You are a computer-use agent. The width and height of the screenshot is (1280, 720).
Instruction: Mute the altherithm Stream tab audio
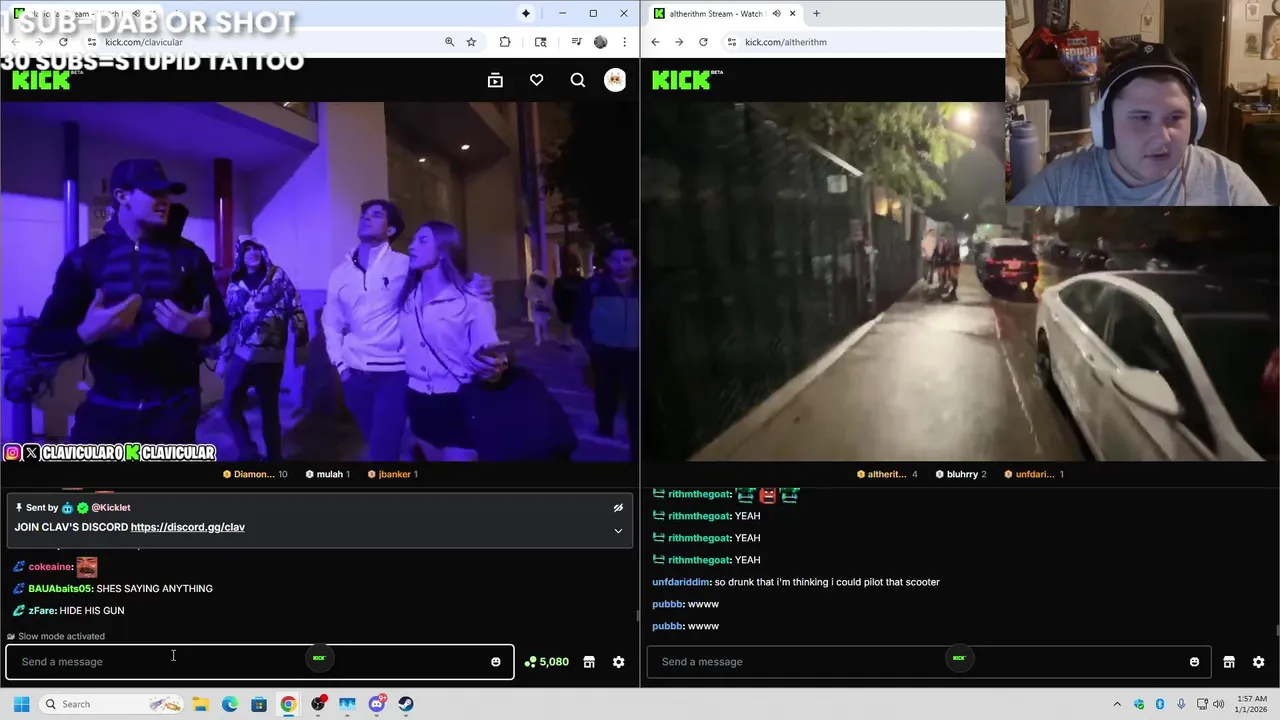coord(776,14)
